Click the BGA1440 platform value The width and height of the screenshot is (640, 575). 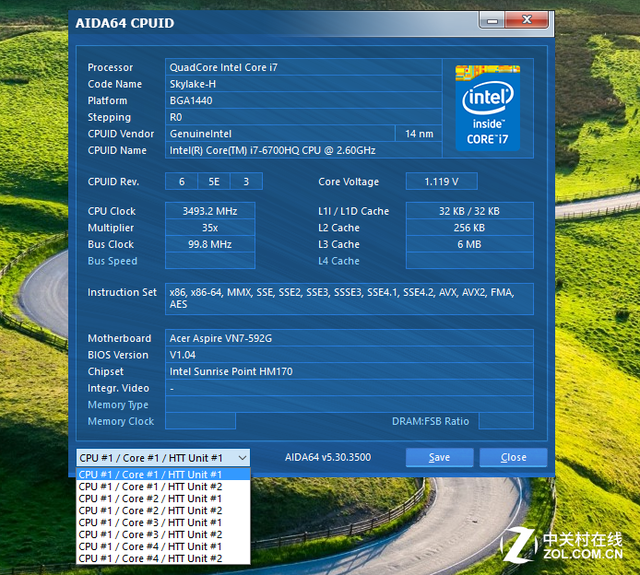(x=304, y=100)
